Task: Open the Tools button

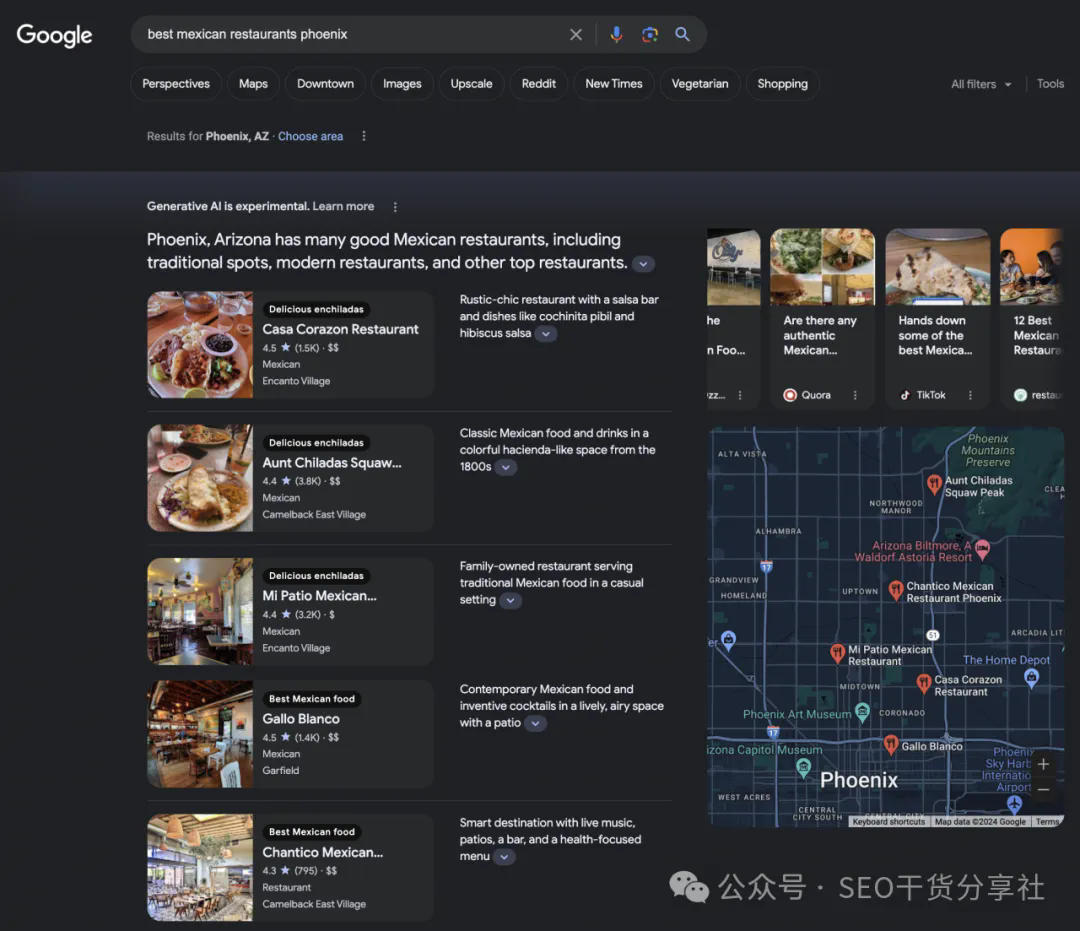Action: [x=1050, y=84]
